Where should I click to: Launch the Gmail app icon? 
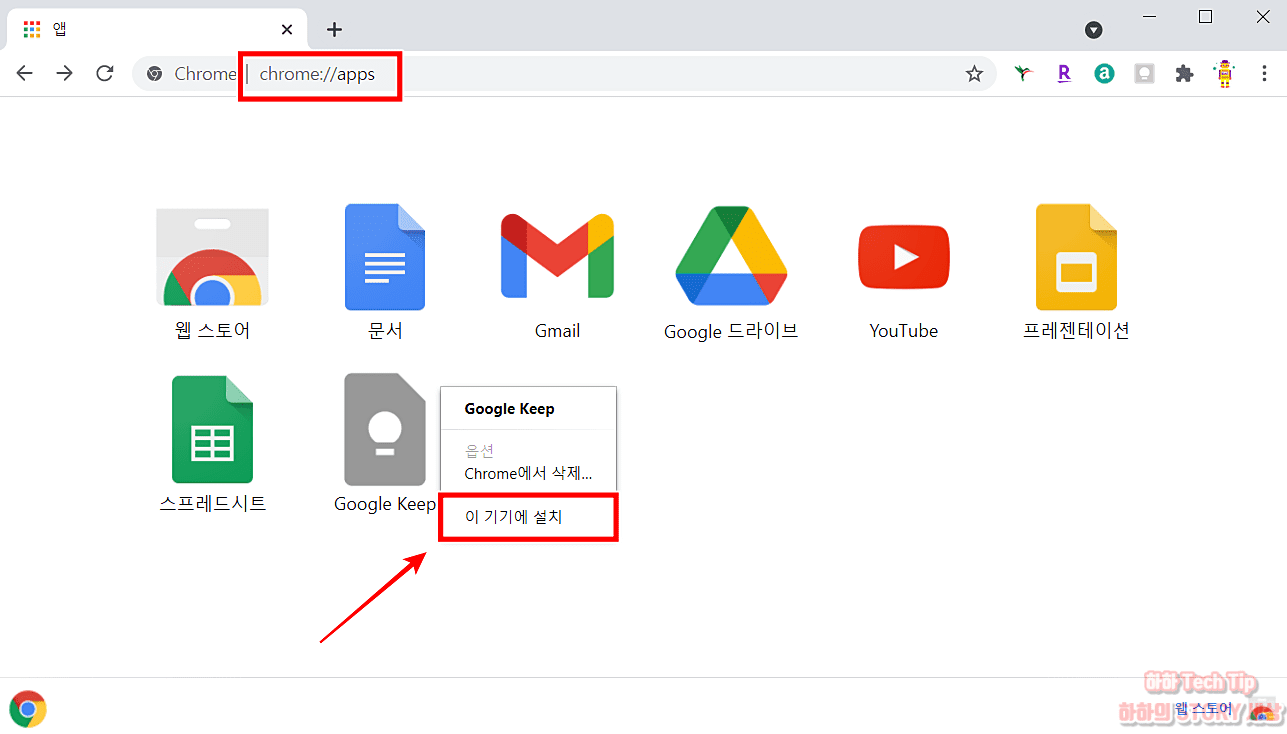[557, 256]
